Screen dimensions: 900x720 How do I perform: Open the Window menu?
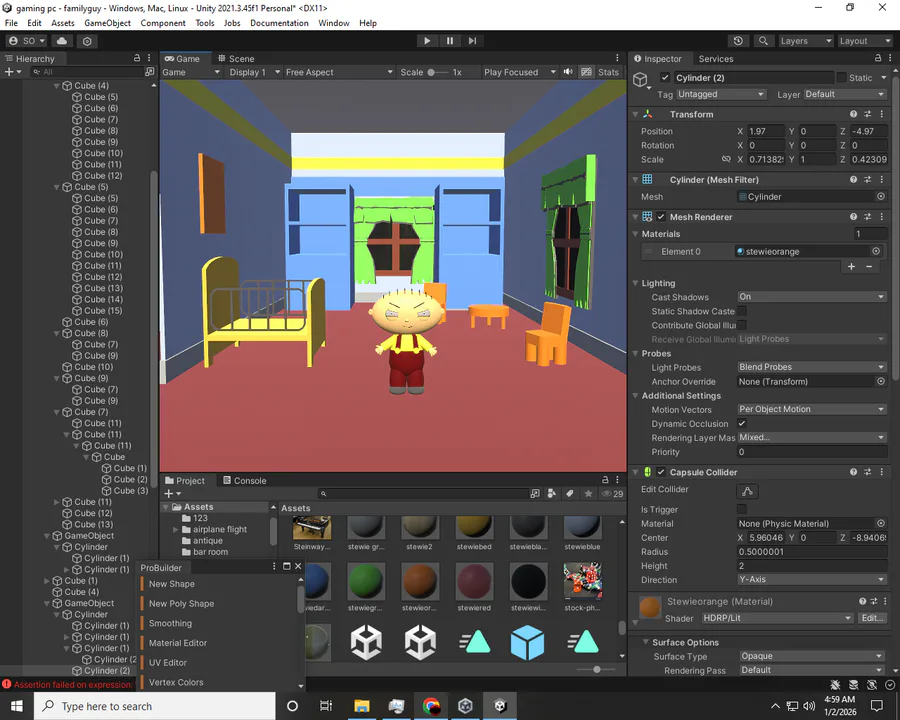click(x=333, y=23)
